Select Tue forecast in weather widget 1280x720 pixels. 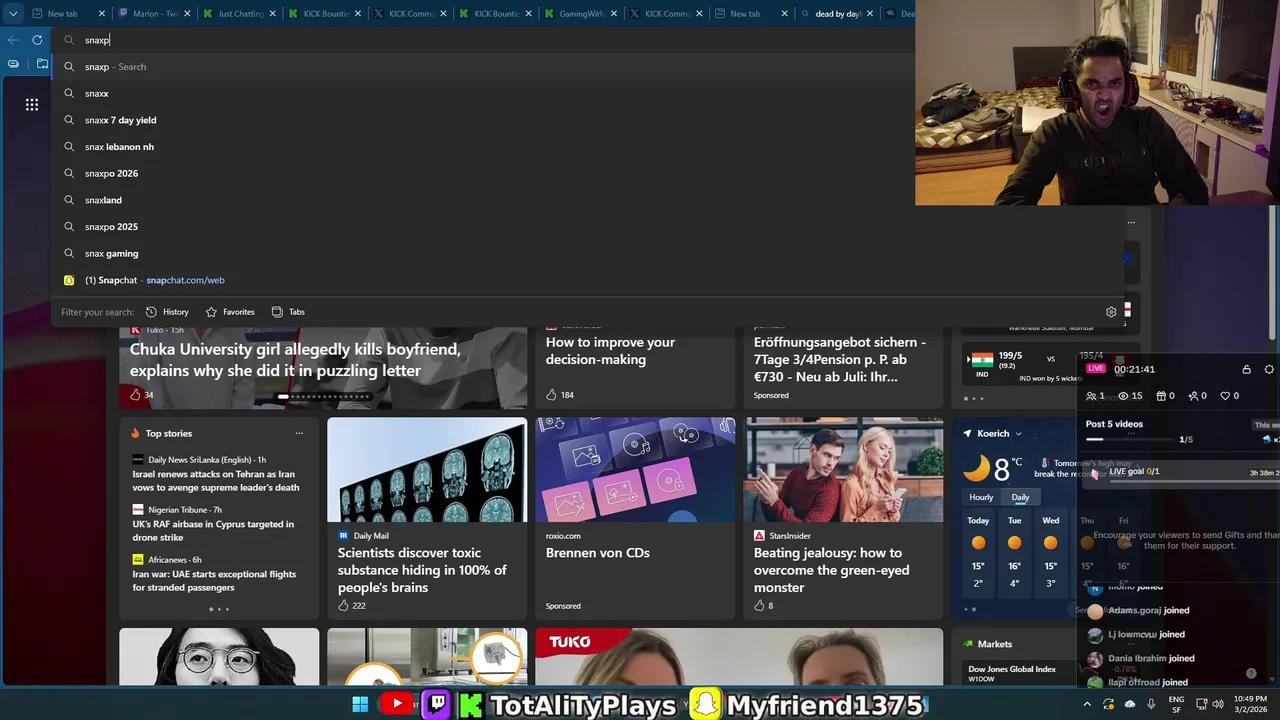tap(1014, 552)
